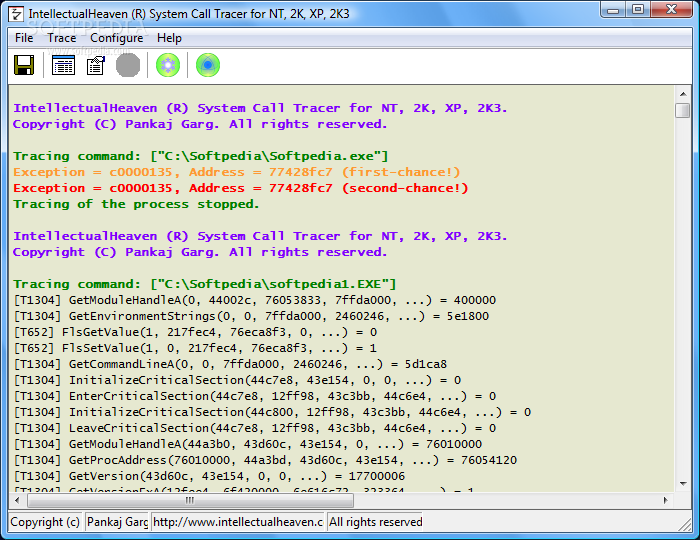Open the Configure menu
Viewport: 700px width, 540px height.
pyautogui.click(x=117, y=38)
